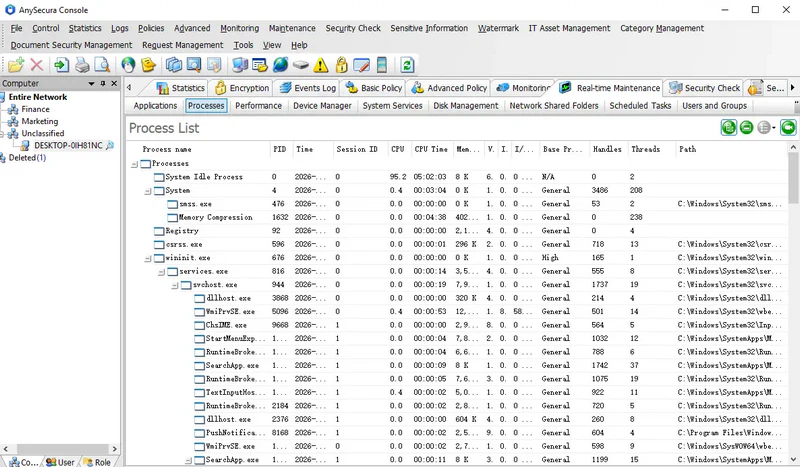Image resolution: width=800 pixels, height=467 pixels.
Task: Close the Computer side panel
Action: pos(114,83)
